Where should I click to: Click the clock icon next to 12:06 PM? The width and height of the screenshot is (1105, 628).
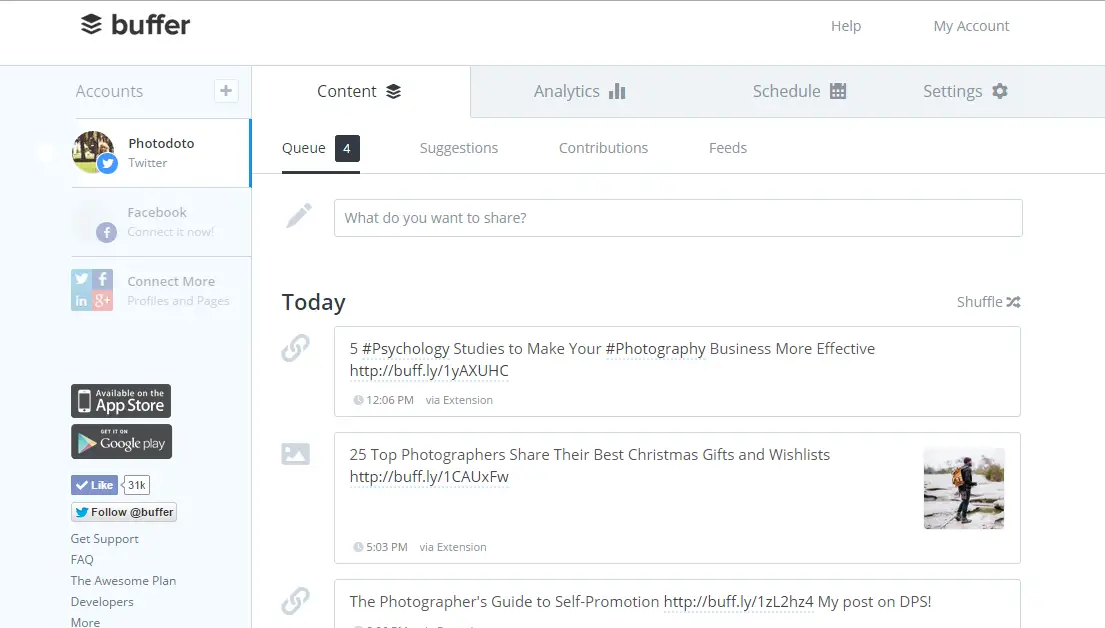tap(358, 400)
